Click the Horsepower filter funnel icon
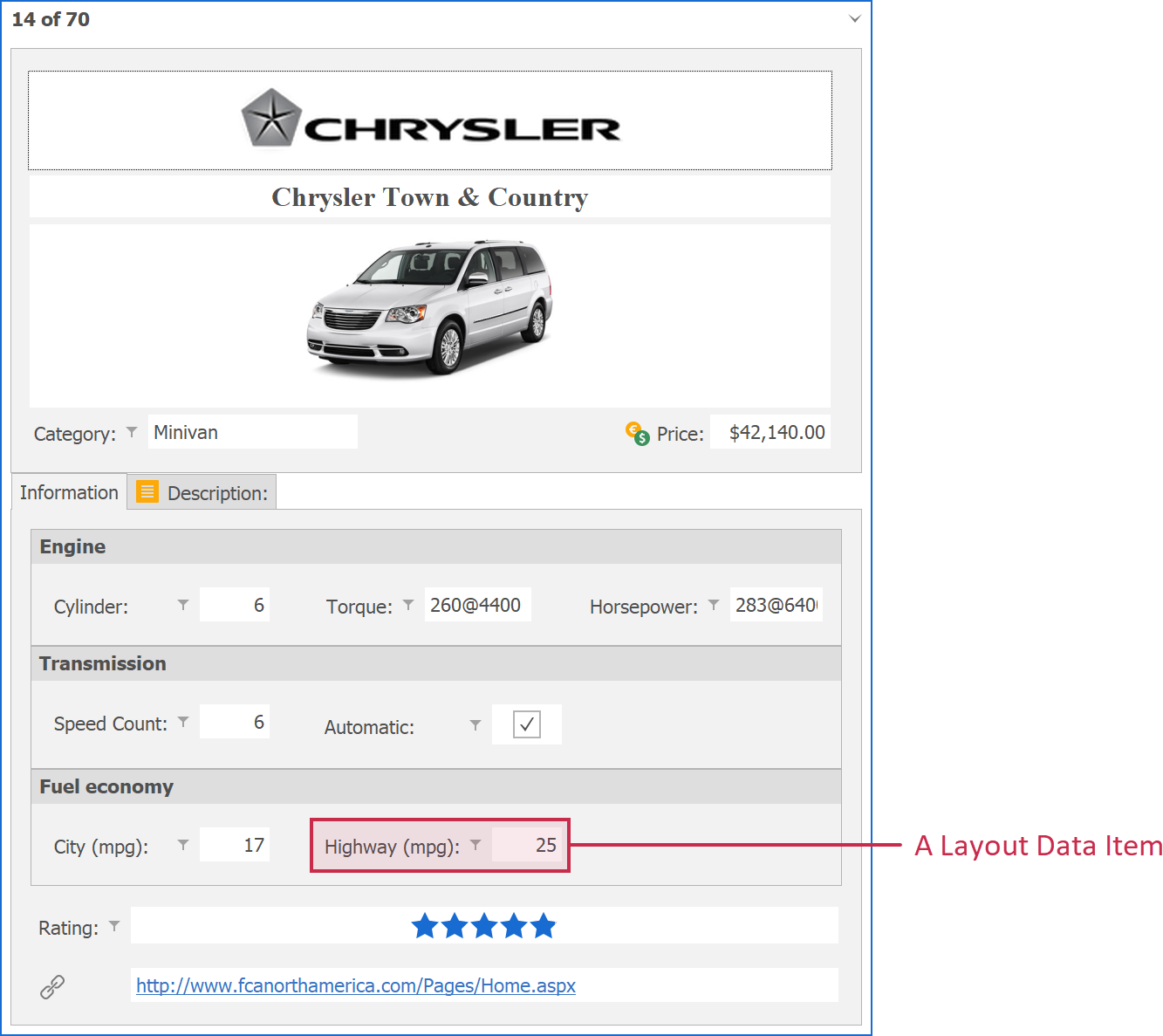Screen dimensions: 1163x1036 714,605
